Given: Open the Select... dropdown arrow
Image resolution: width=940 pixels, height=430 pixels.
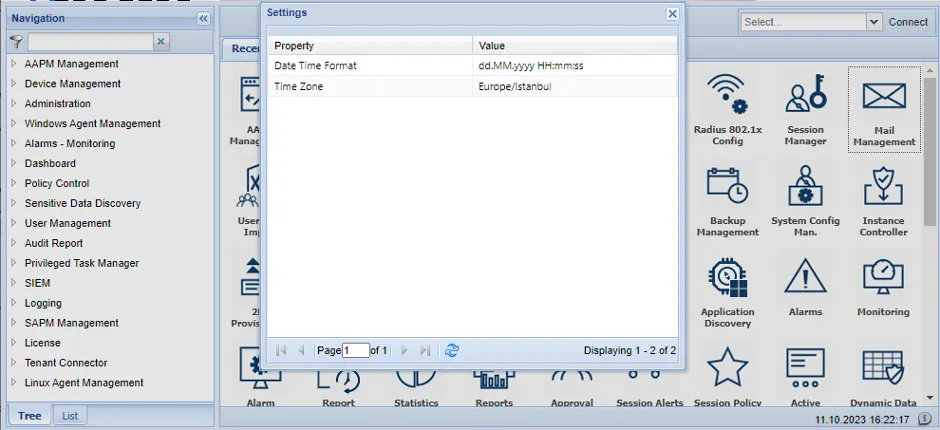Looking at the screenshot, I should tap(874, 22).
